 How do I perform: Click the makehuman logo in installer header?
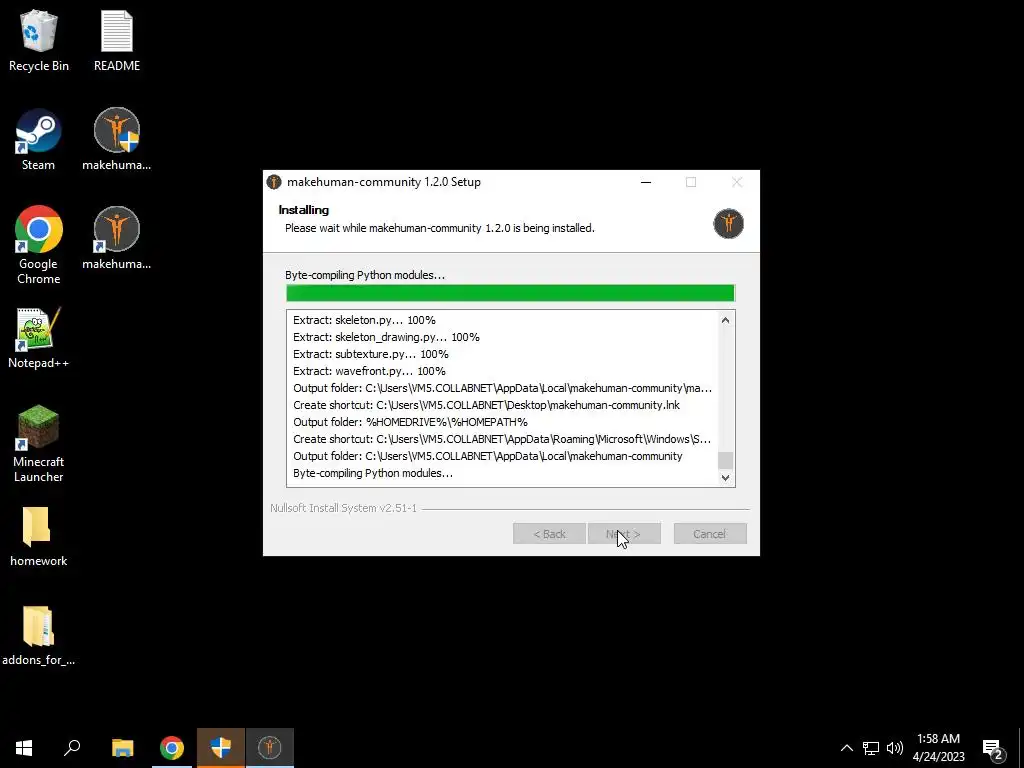point(728,223)
